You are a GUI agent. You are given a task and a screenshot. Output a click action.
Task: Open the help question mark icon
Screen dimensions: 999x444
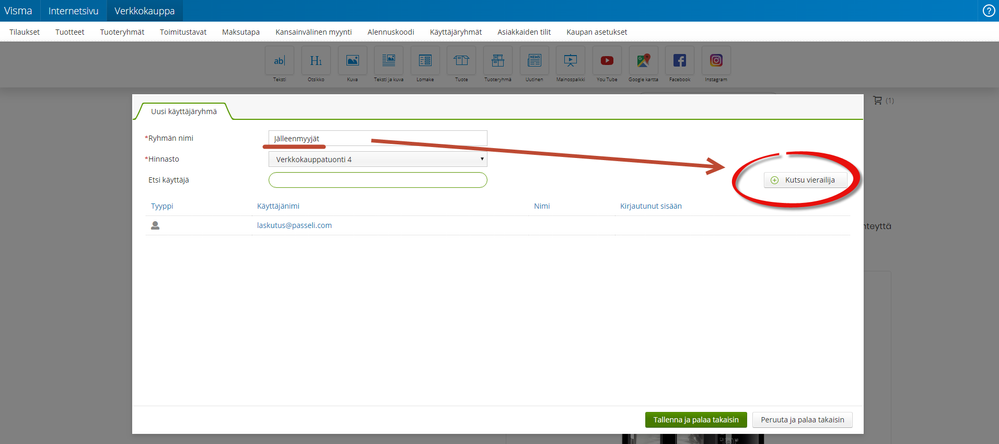[989, 11]
